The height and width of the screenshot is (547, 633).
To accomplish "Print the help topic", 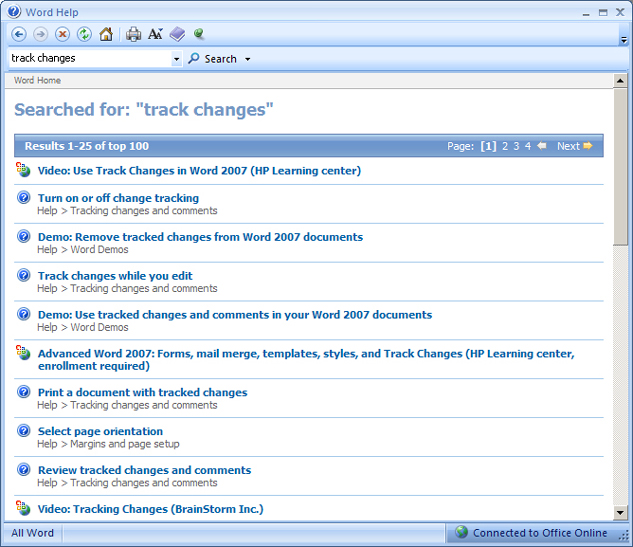I will (x=133, y=34).
